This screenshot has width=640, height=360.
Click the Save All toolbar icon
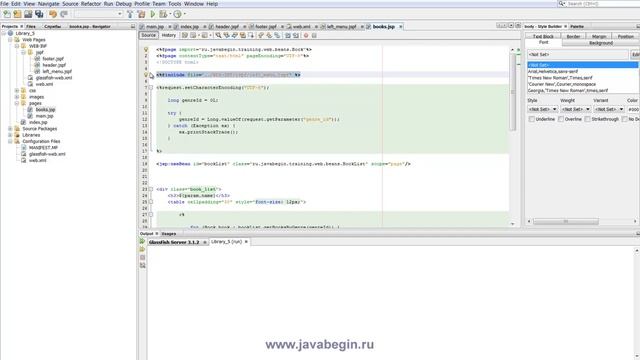[x=39, y=14]
